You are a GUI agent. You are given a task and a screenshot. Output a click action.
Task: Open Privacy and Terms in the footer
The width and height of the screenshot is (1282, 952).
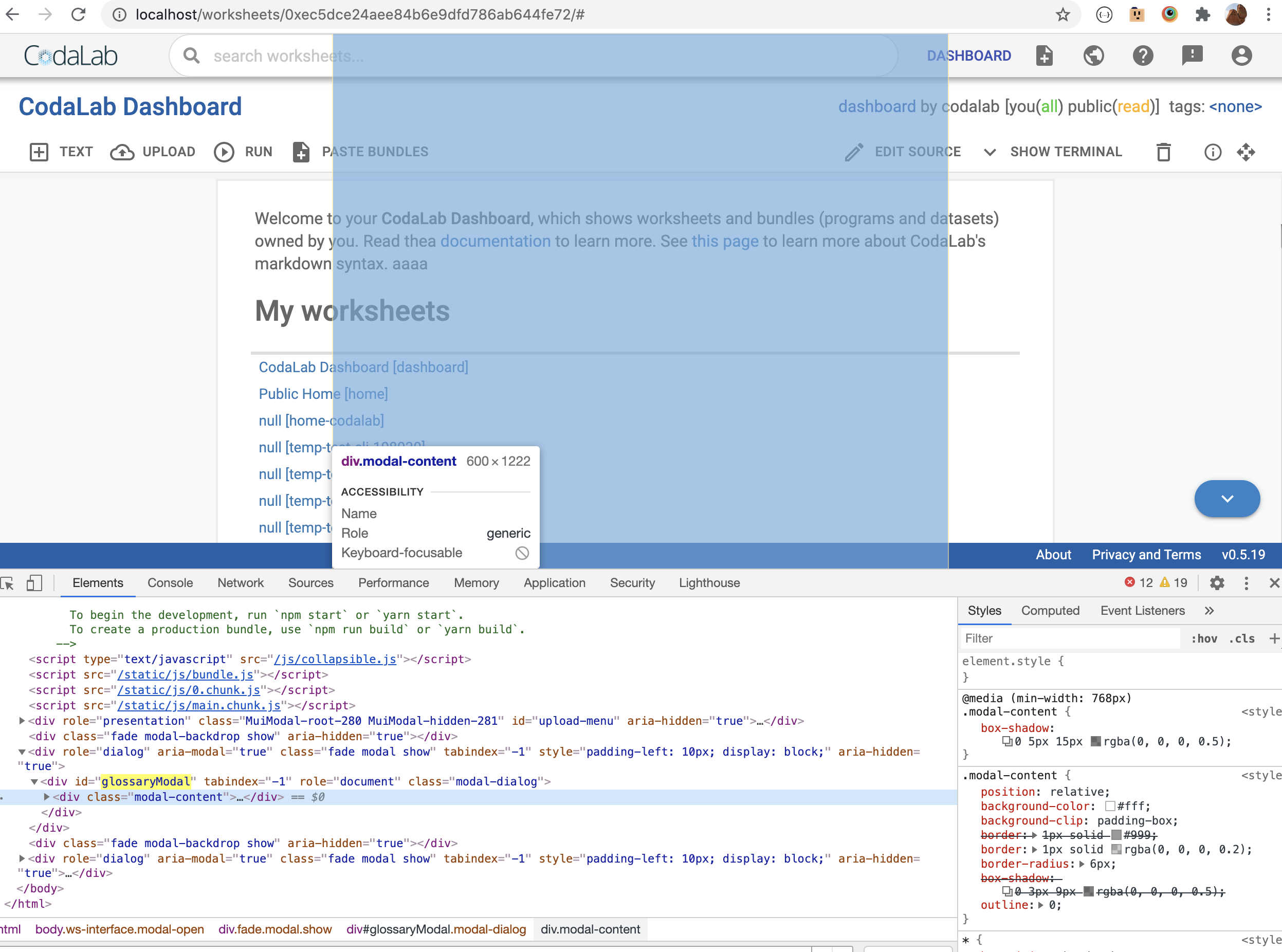tap(1145, 555)
